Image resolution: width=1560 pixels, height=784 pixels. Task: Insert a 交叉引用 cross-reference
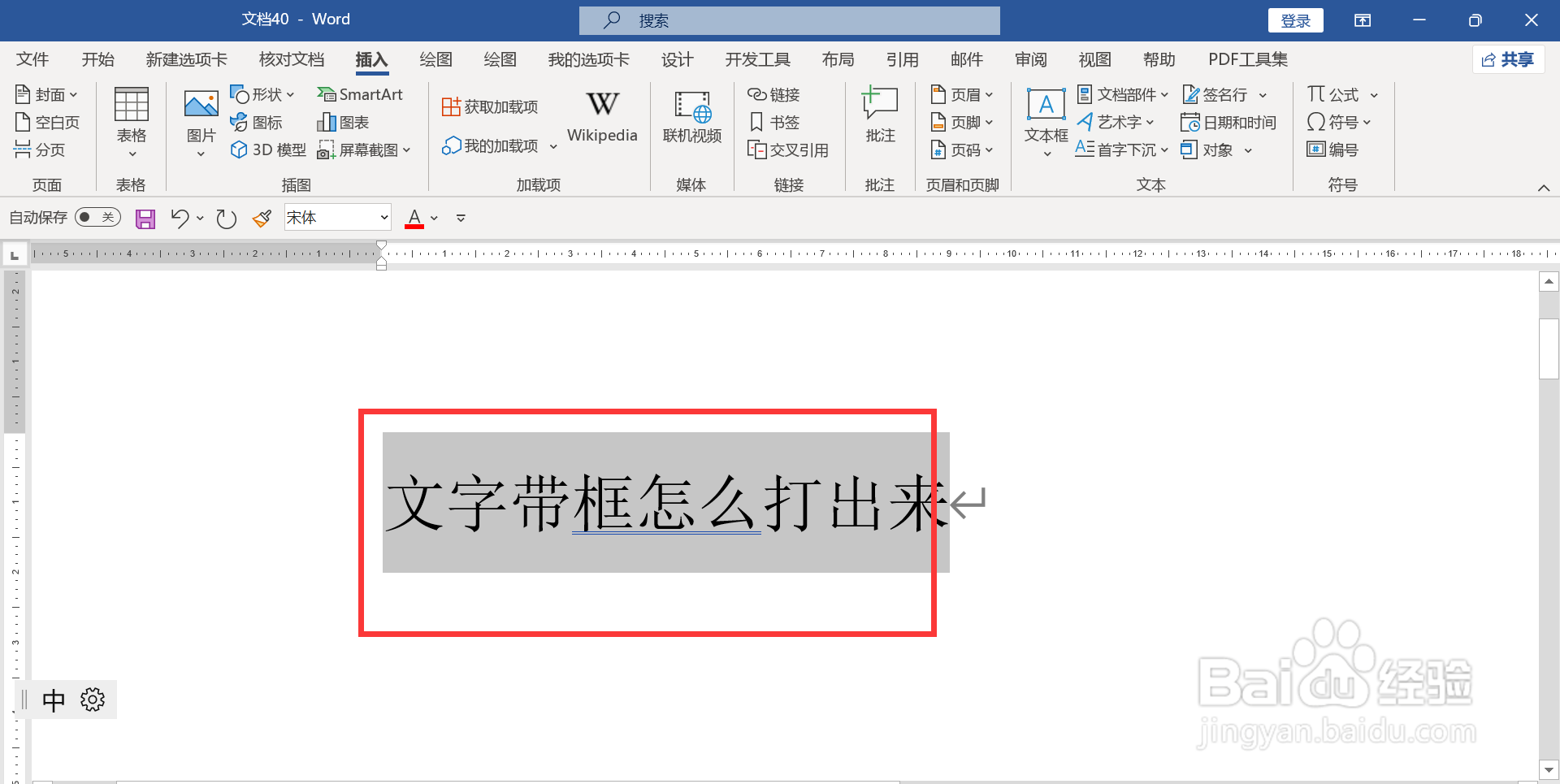click(x=788, y=150)
